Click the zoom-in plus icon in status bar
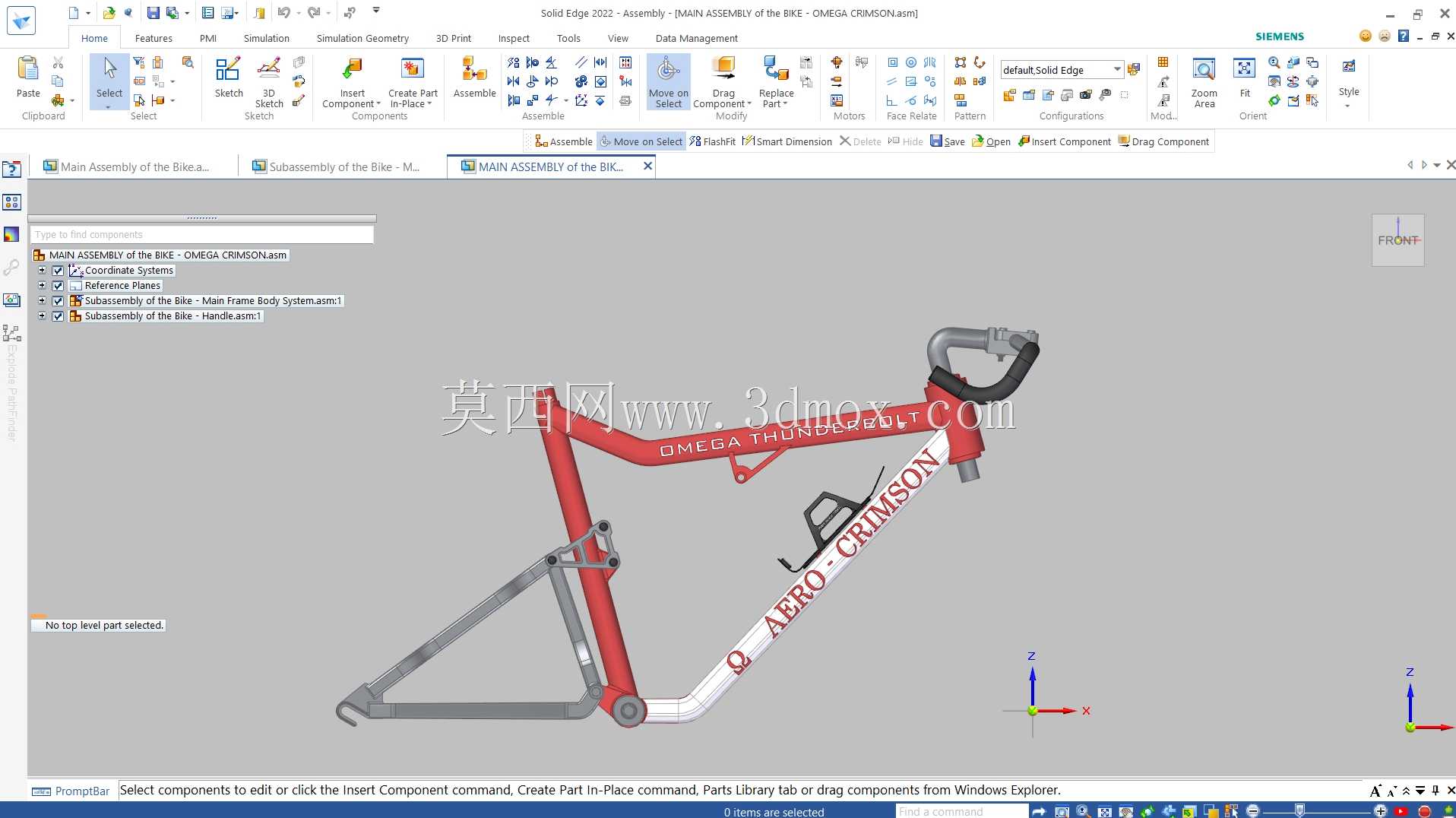 [x=1381, y=811]
